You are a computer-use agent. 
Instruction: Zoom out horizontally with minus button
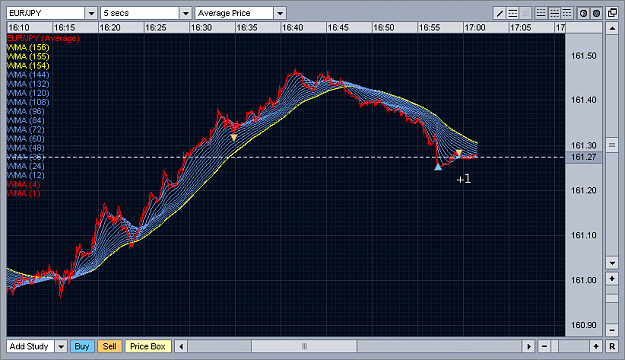[x=544, y=346]
